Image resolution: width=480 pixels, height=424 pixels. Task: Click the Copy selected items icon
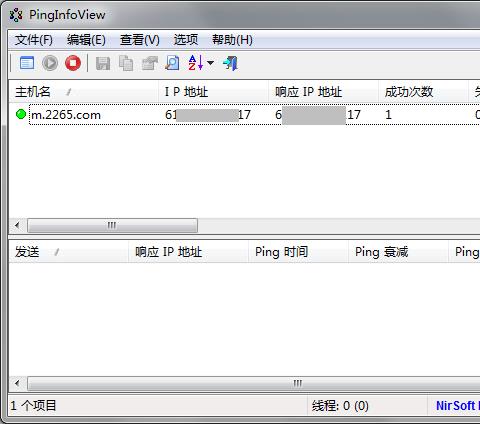click(126, 63)
